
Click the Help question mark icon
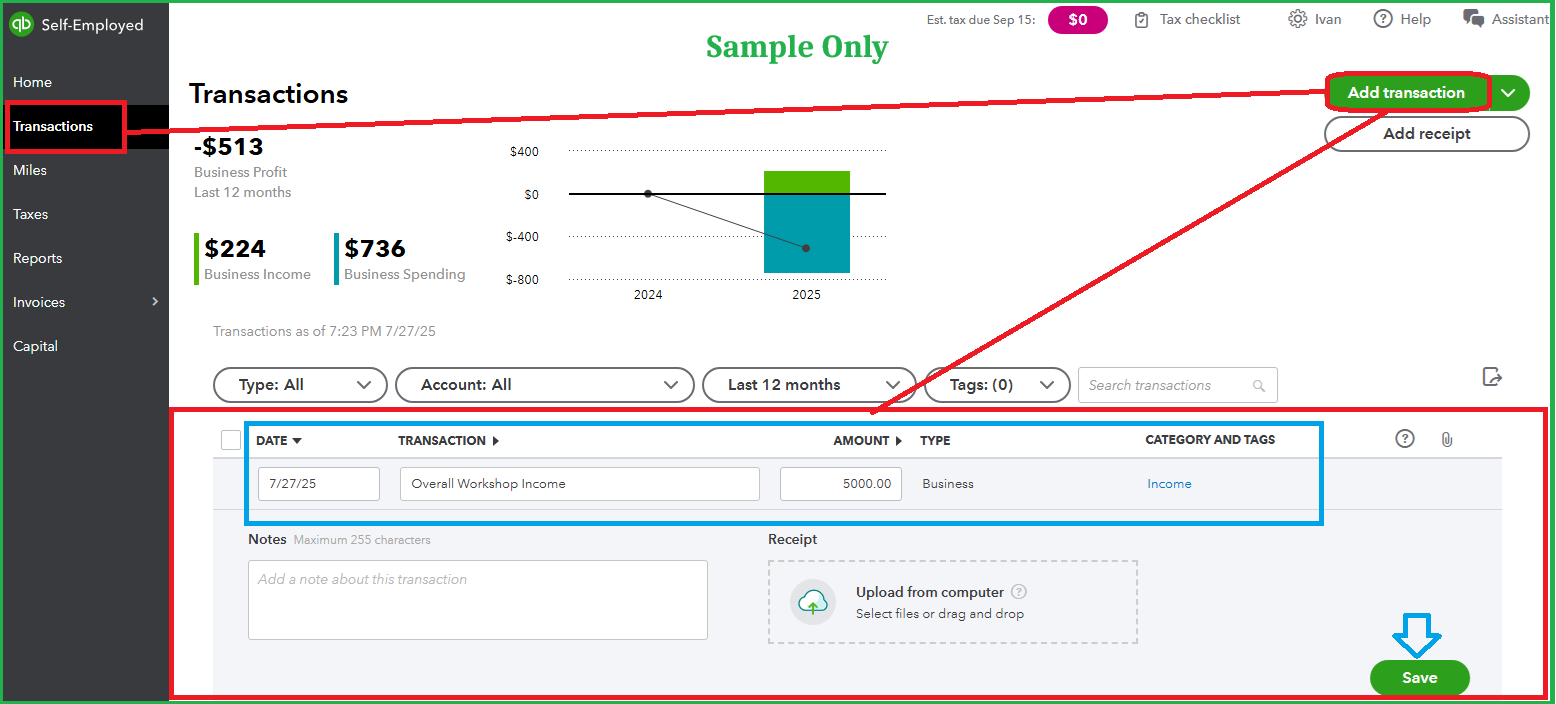pyautogui.click(x=1383, y=19)
